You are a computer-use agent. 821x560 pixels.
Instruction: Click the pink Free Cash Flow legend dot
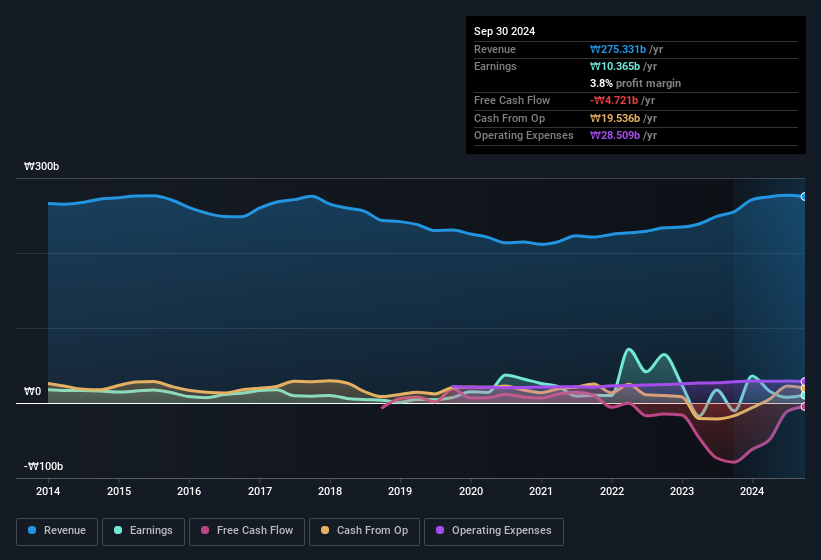coord(205,531)
